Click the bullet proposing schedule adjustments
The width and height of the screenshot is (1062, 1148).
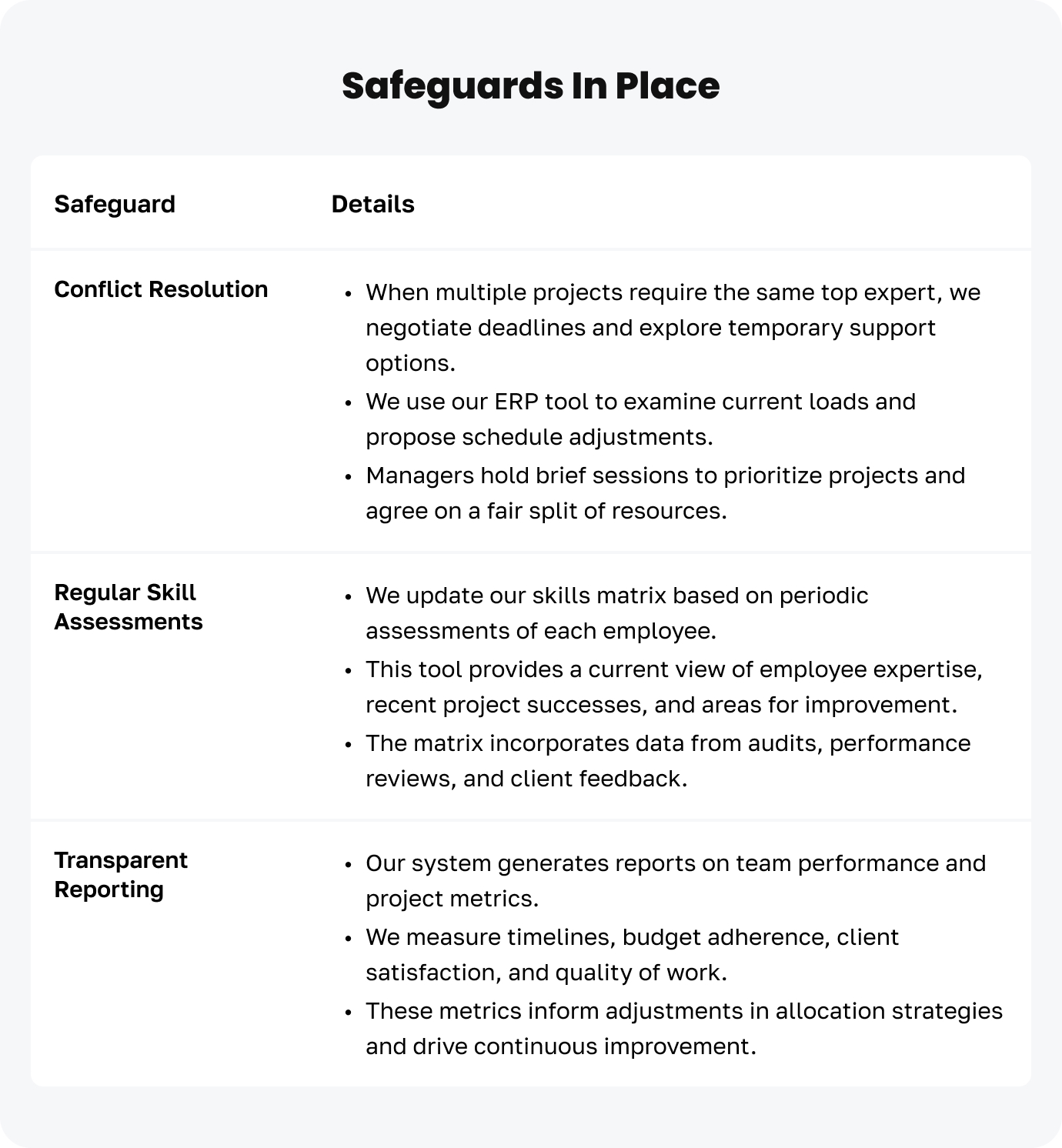(640, 419)
